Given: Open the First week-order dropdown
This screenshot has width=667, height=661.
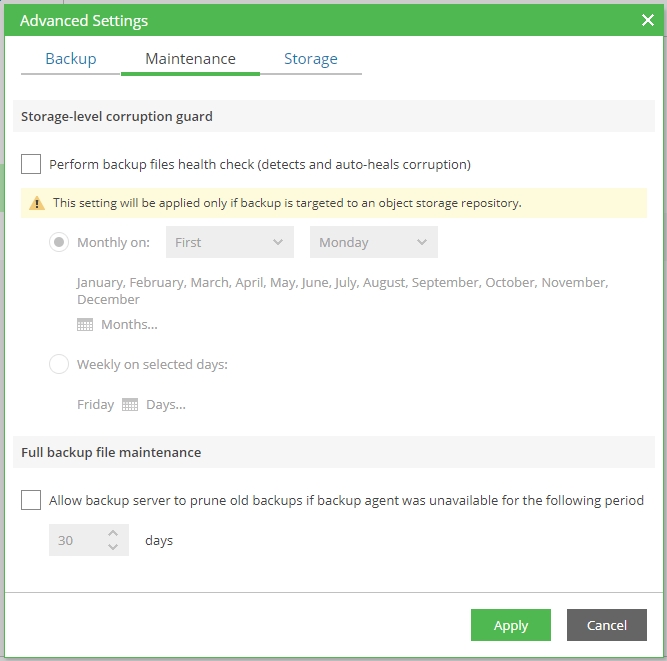Looking at the screenshot, I should pyautogui.click(x=230, y=242).
